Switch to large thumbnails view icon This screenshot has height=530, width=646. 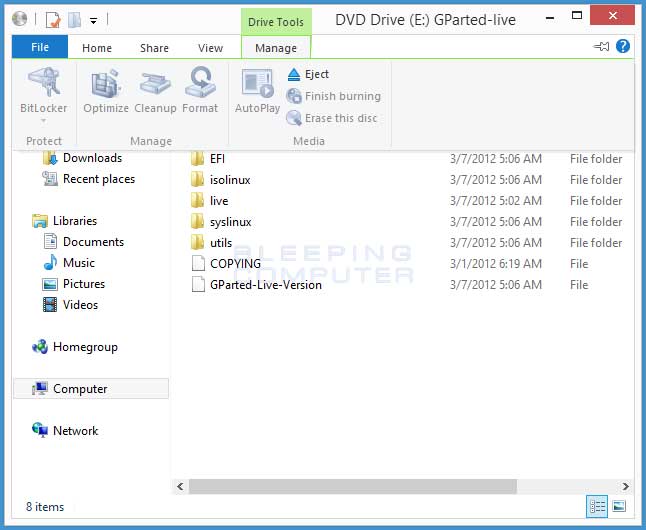pos(619,507)
